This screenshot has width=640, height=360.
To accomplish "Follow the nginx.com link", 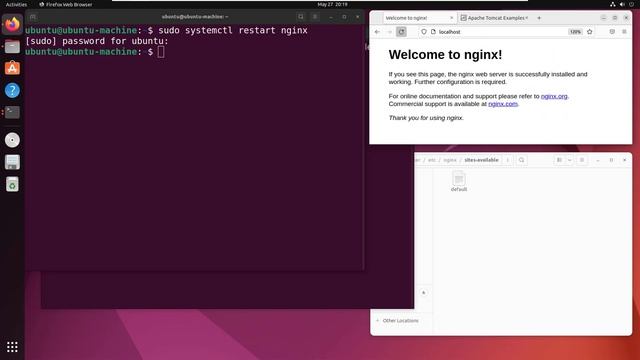I will point(503,104).
